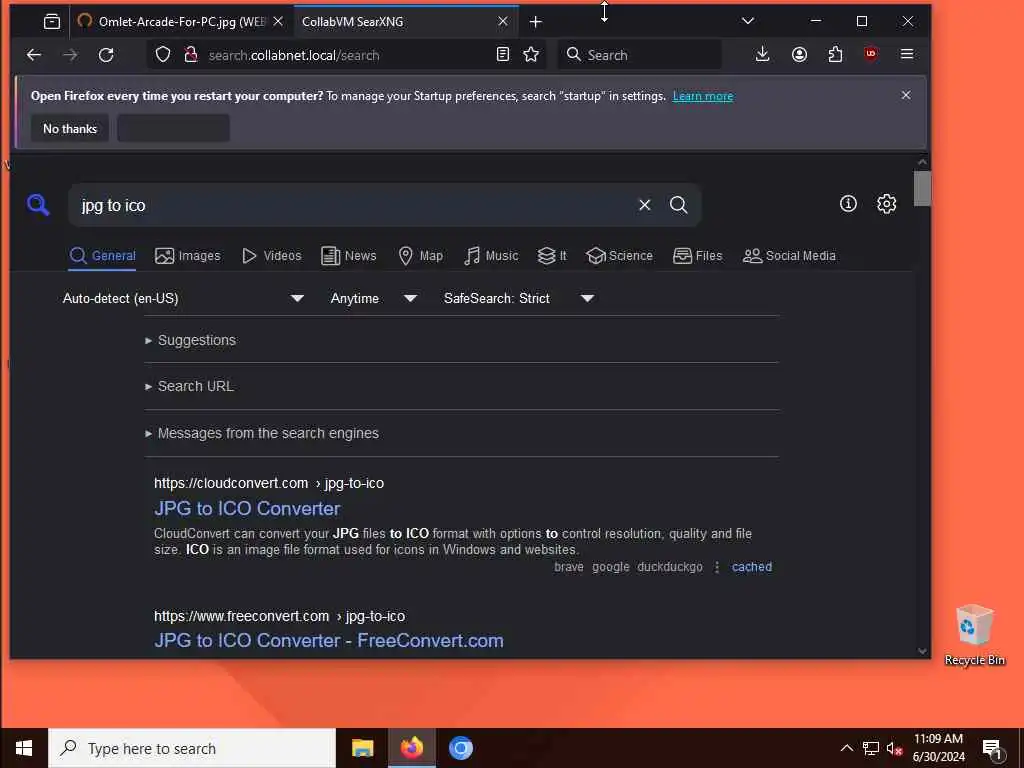Bookmark this page with star icon

(531, 54)
